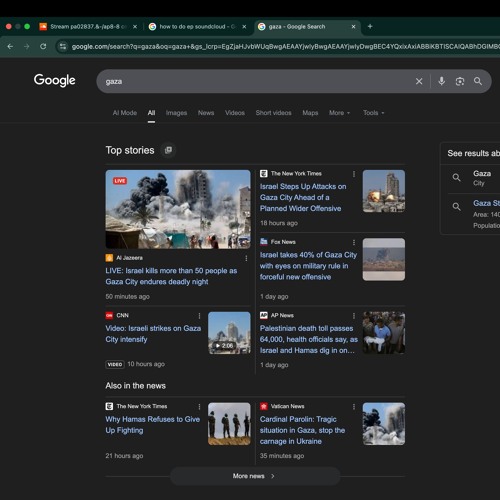
Task: Switch to Images tab
Action: point(176,113)
